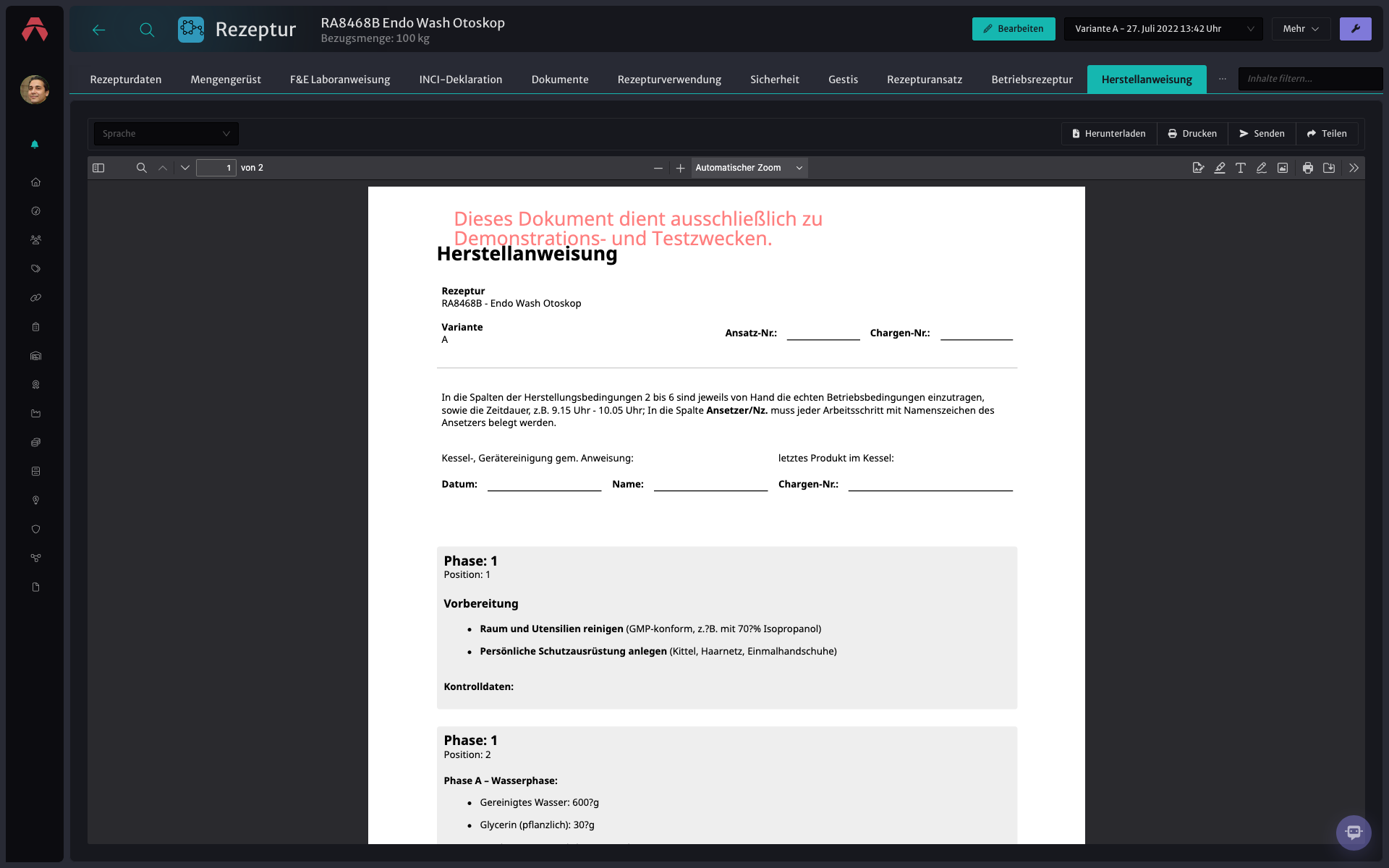Switch to the Sicherheit tab
Image resolution: width=1389 pixels, height=868 pixels.
[775, 80]
